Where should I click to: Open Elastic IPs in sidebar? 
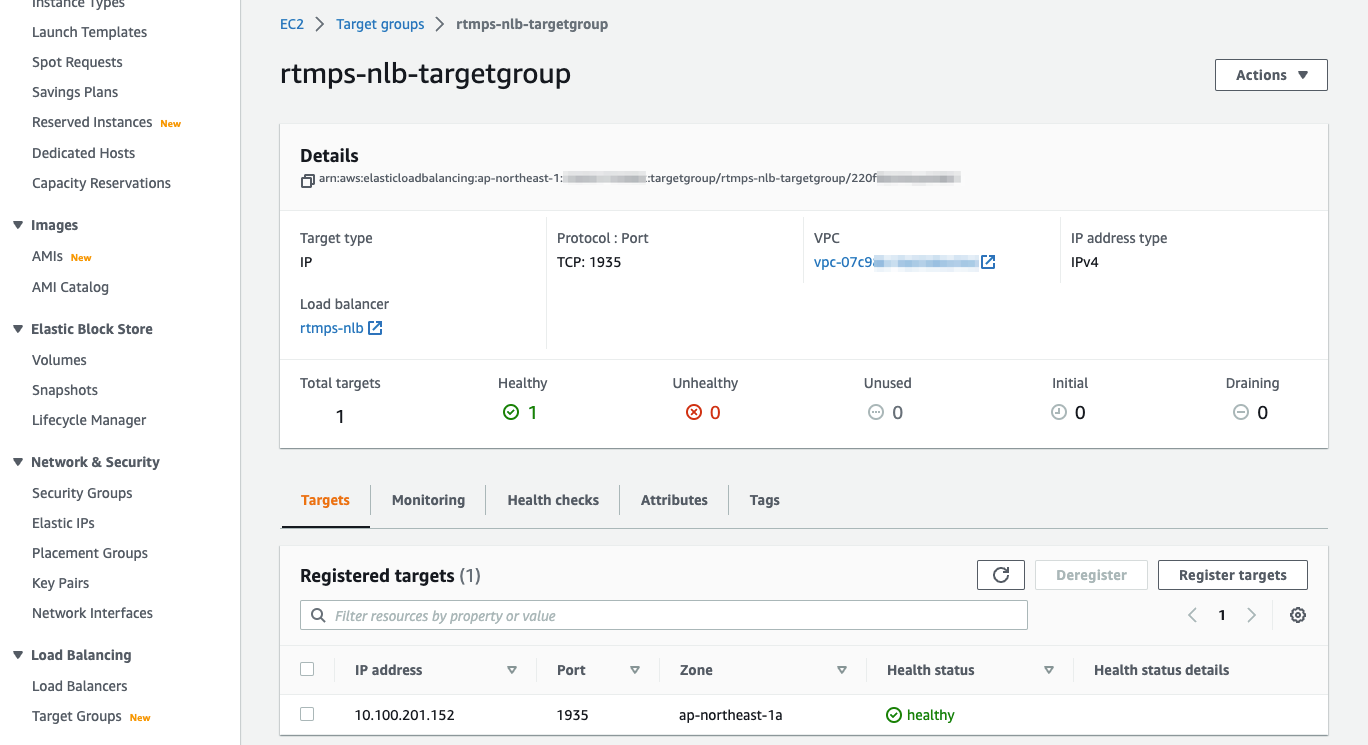63,523
